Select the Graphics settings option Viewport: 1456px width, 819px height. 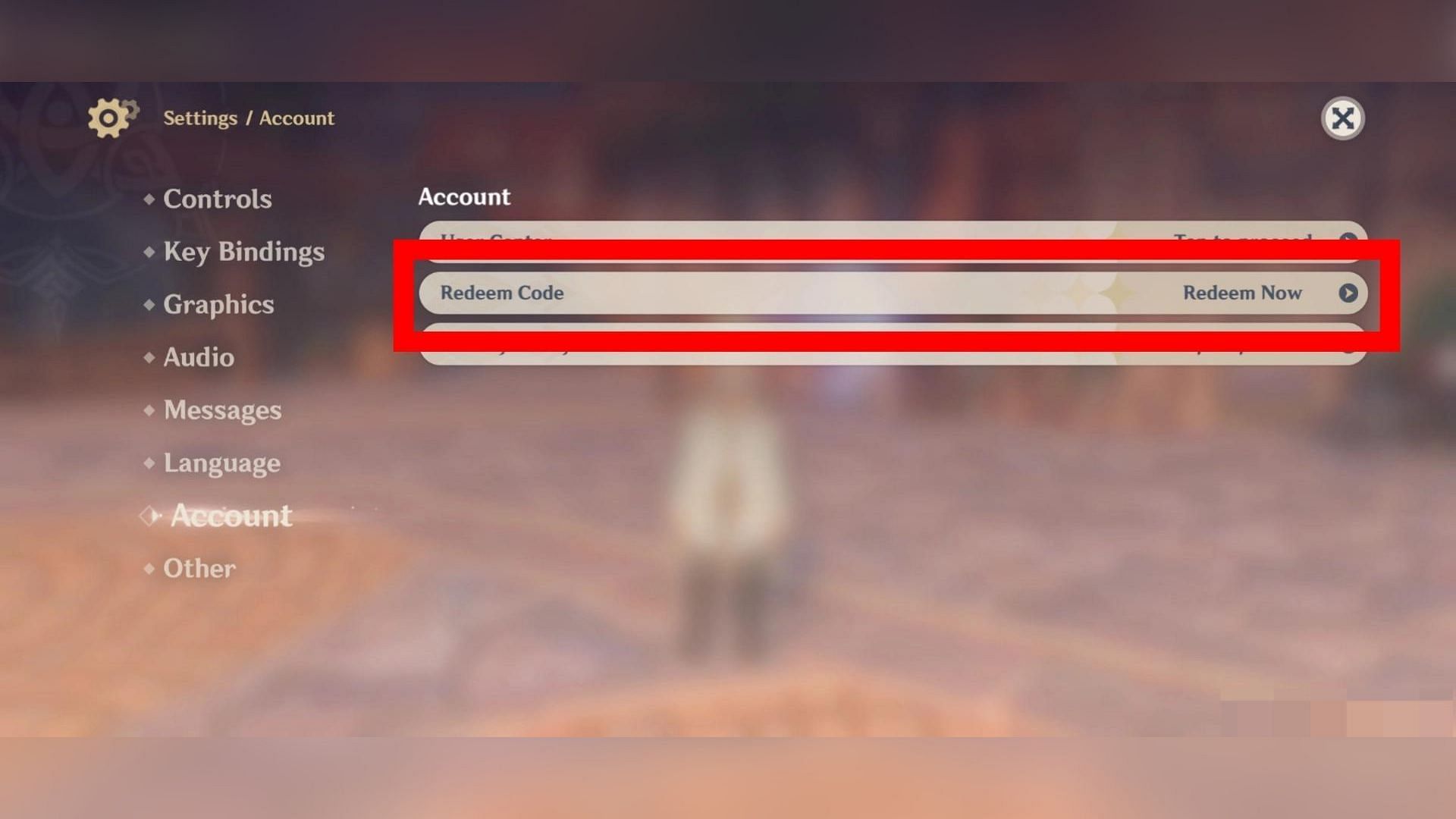[x=216, y=303]
